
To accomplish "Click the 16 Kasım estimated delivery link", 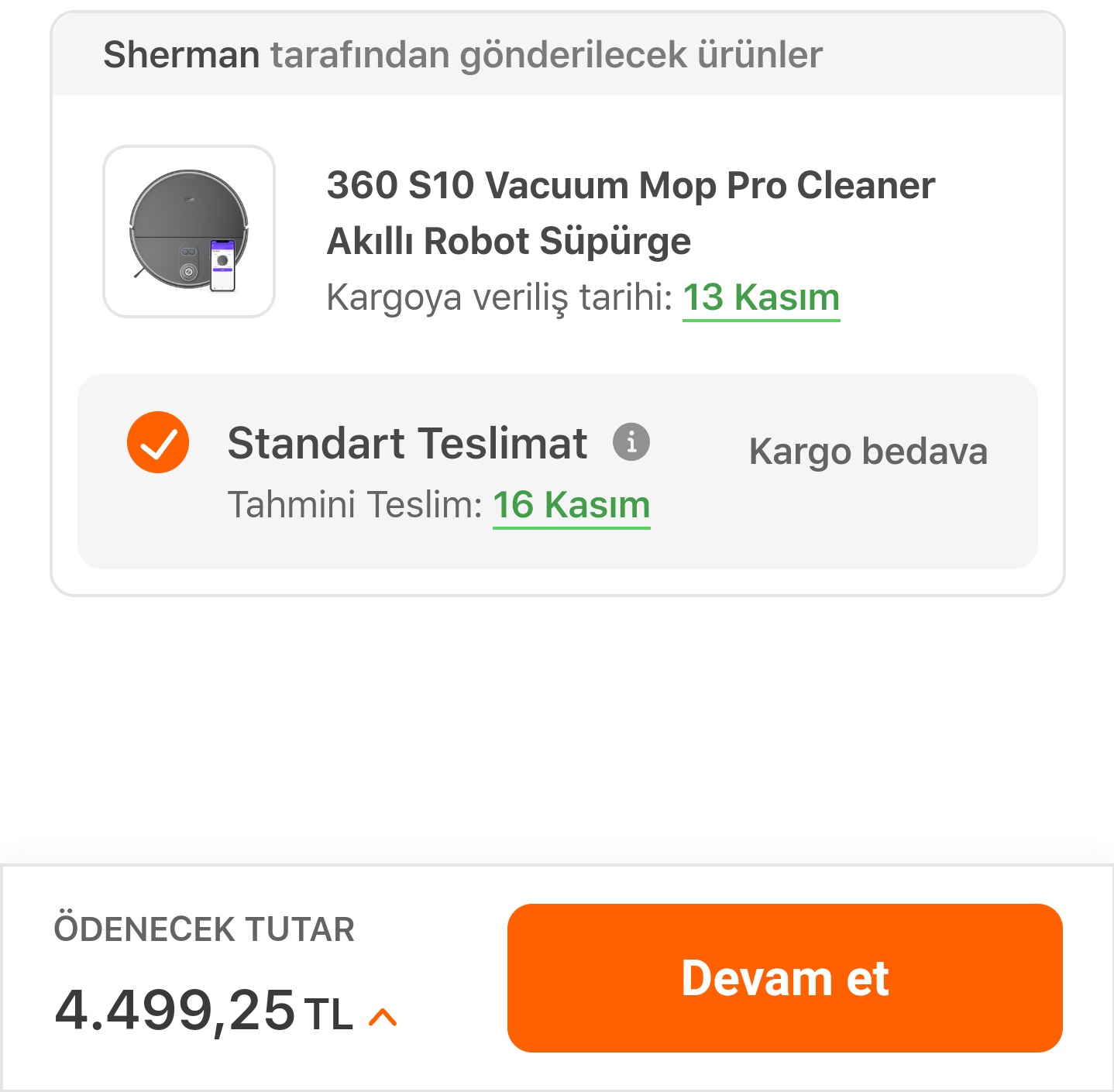I will pos(572,505).
